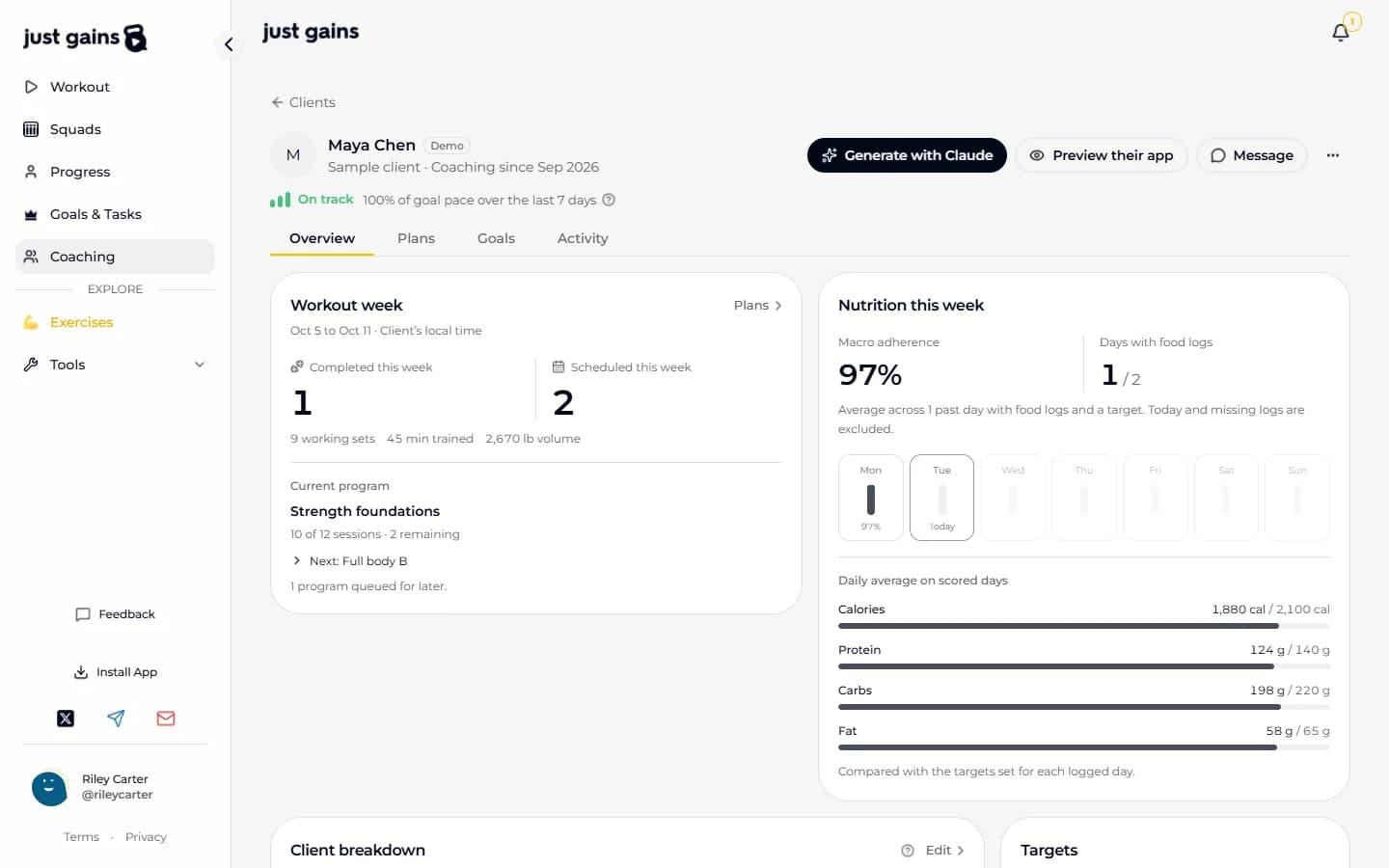This screenshot has width=1389, height=868.
Task: Switch to the Activity tab
Action: (583, 238)
